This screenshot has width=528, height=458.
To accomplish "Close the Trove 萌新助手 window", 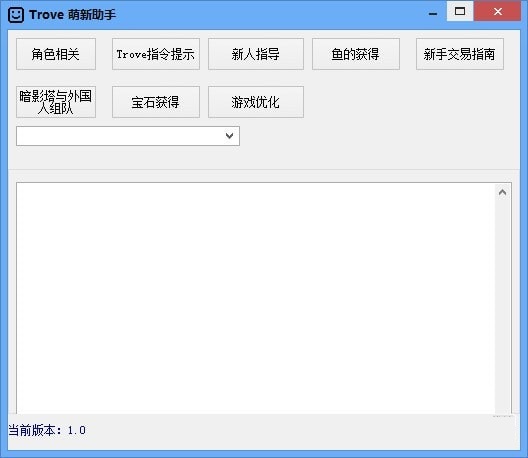I will click(497, 11).
